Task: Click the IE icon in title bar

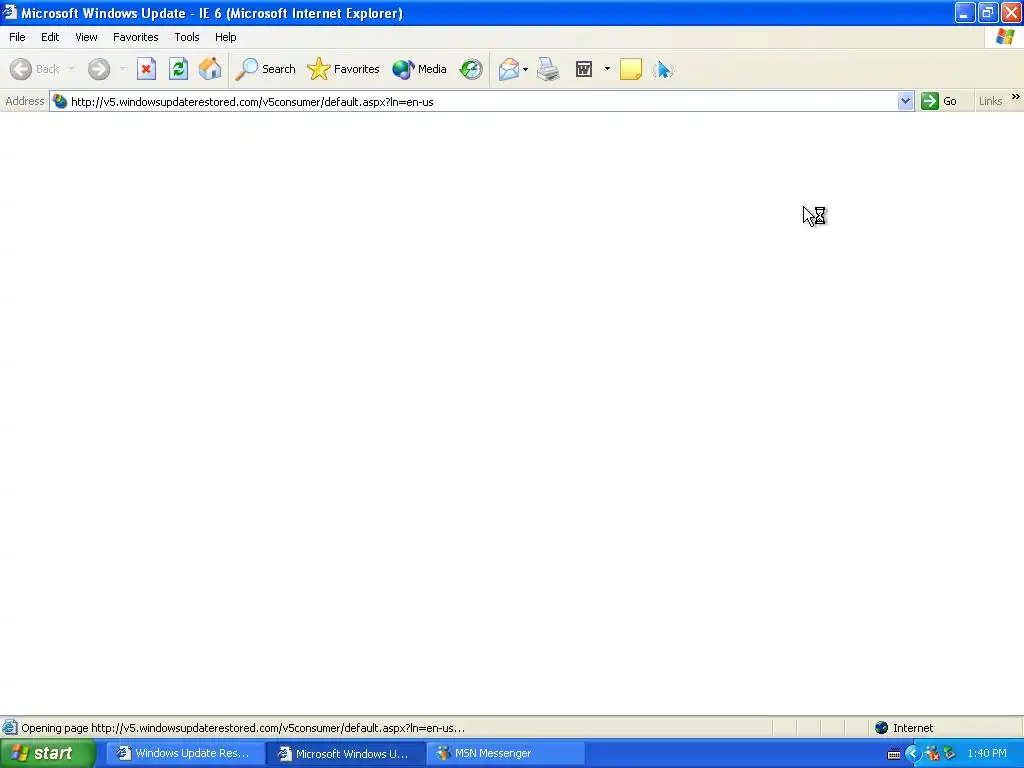Action: [10, 12]
